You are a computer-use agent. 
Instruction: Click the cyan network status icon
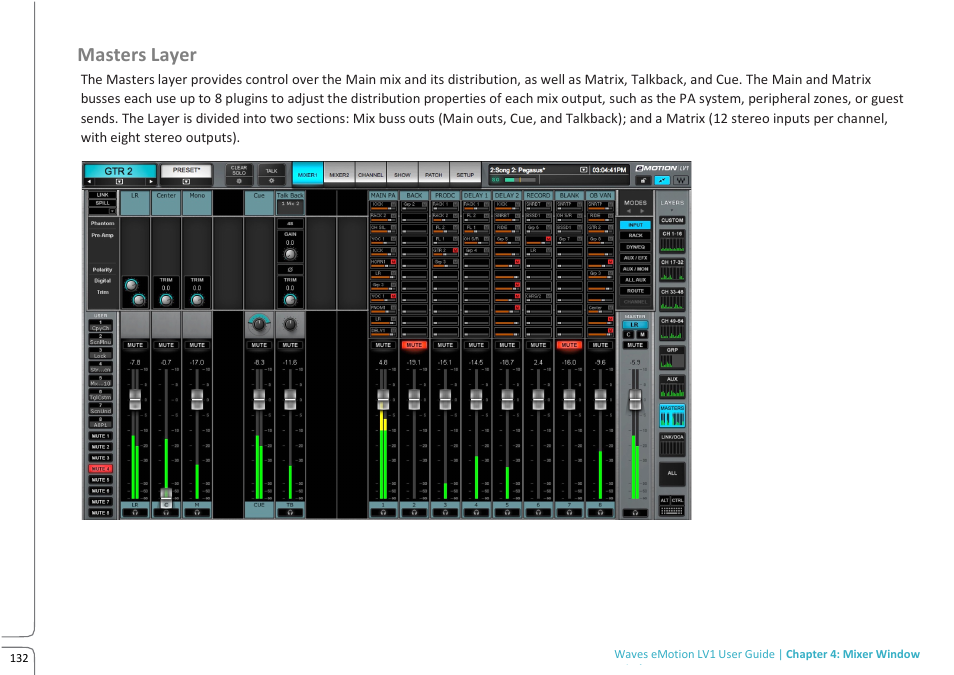click(662, 180)
